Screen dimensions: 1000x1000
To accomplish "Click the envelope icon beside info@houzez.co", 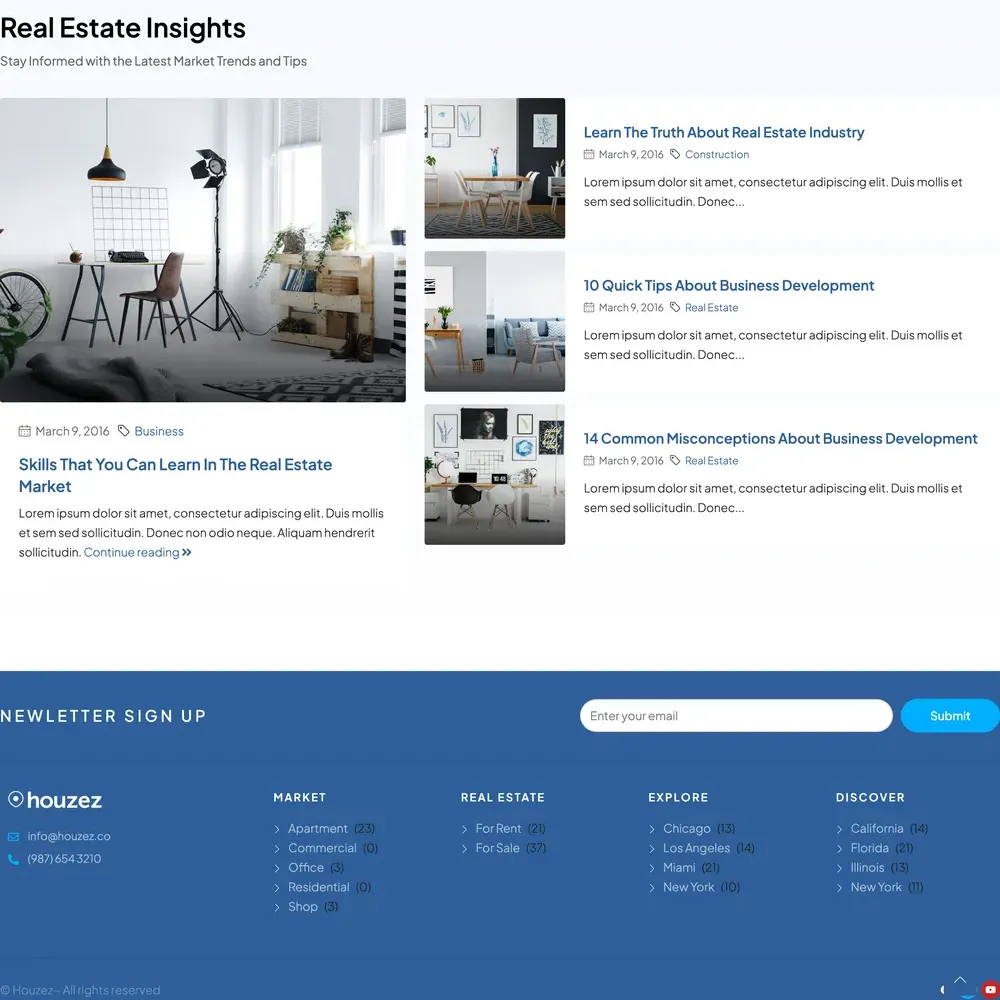I will click(13, 837).
